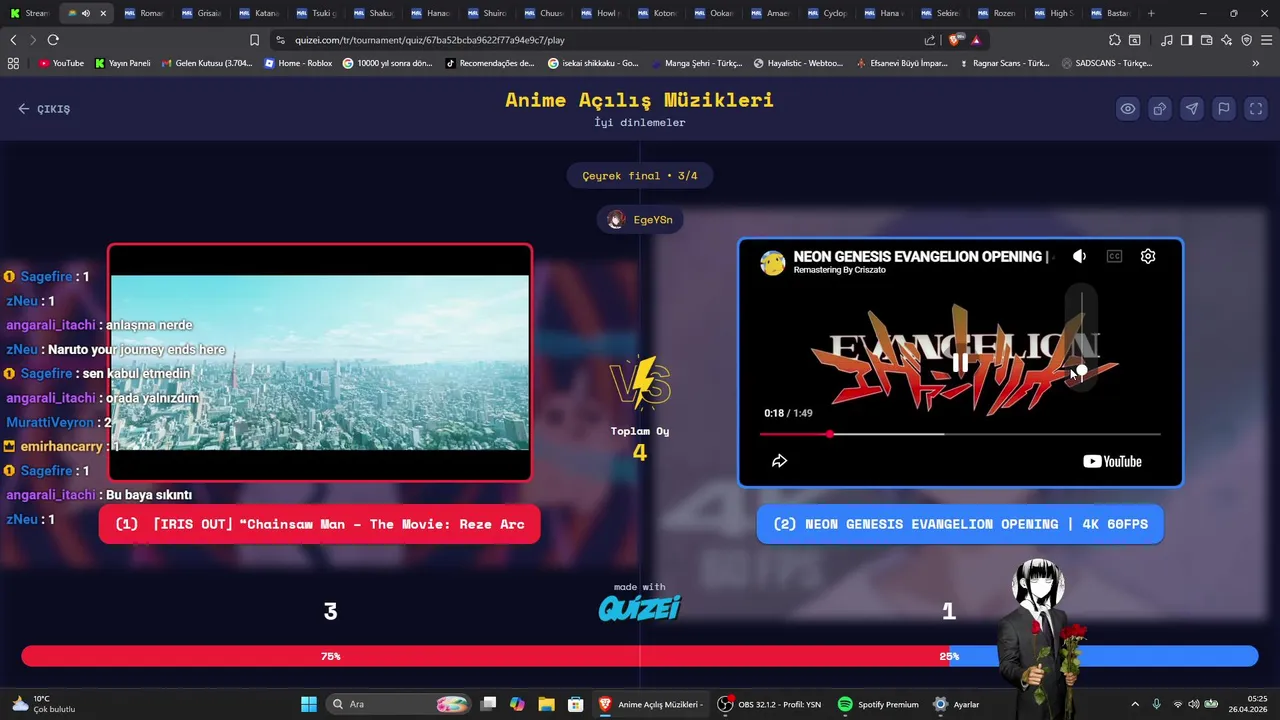This screenshot has width=1280, height=720.
Task: Vote for IRIS OUT Chainsaw Man option
Action: pyautogui.click(x=319, y=524)
